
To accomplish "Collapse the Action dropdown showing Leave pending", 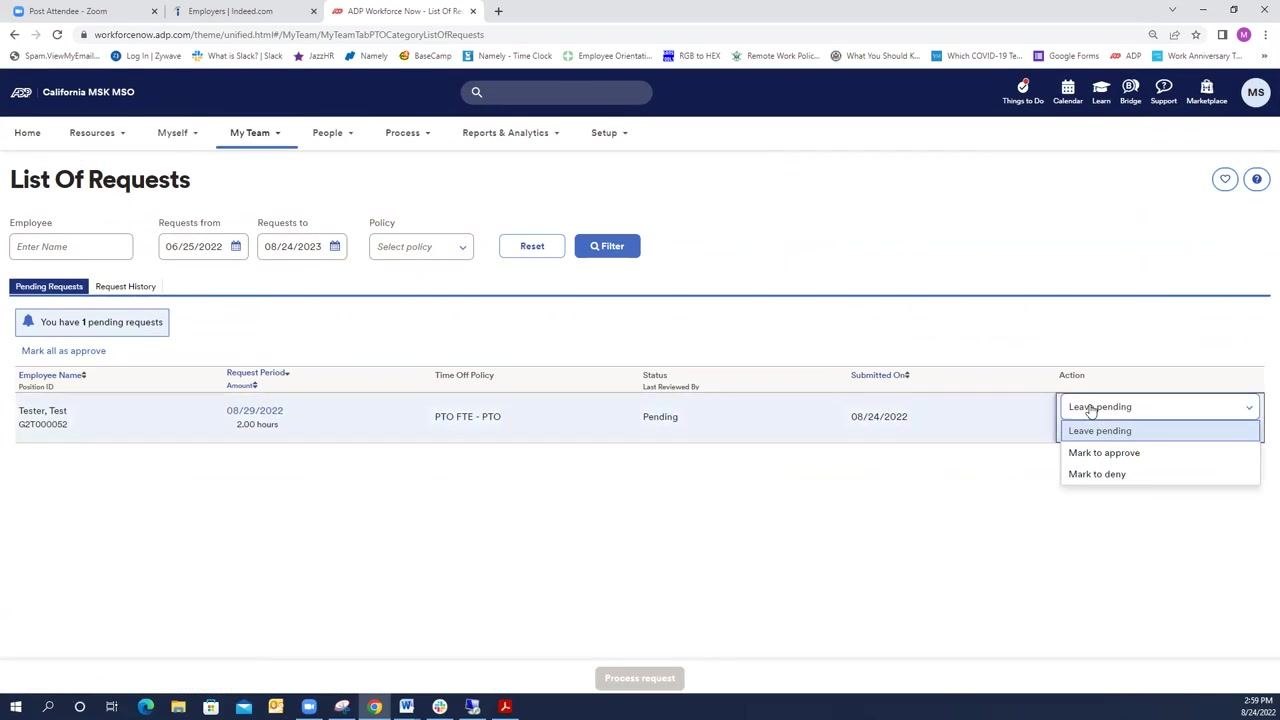I will coord(1160,407).
